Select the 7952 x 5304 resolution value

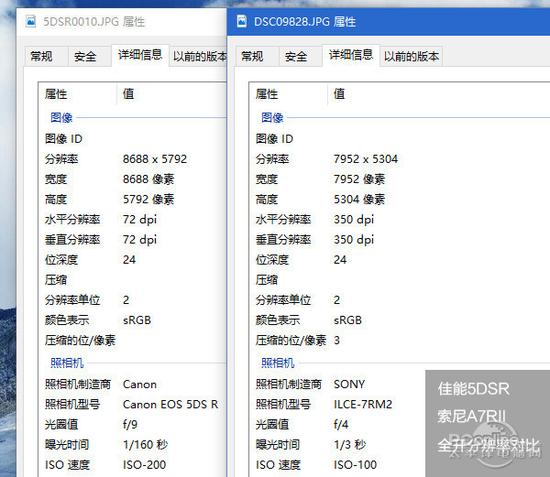pos(365,159)
